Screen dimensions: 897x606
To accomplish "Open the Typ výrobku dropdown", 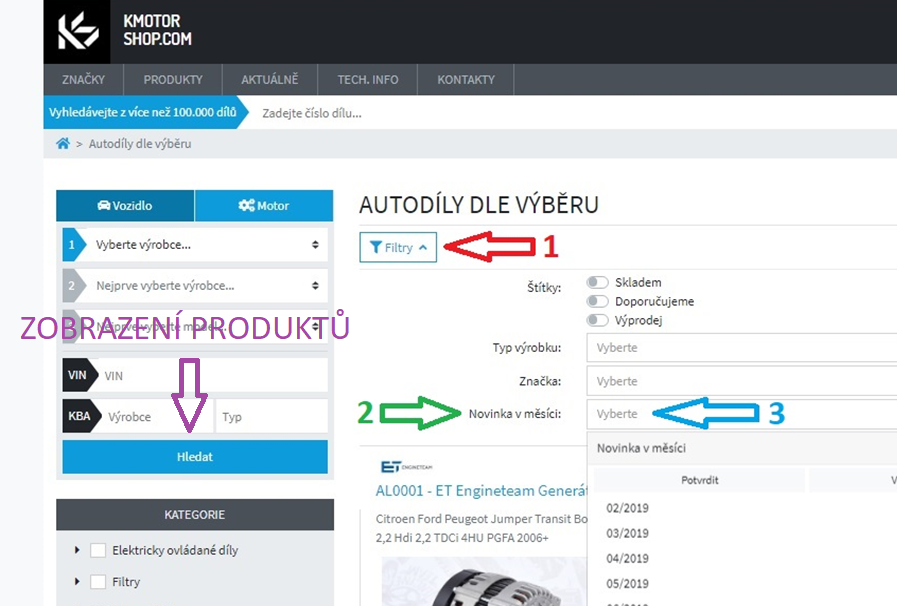I will point(740,348).
